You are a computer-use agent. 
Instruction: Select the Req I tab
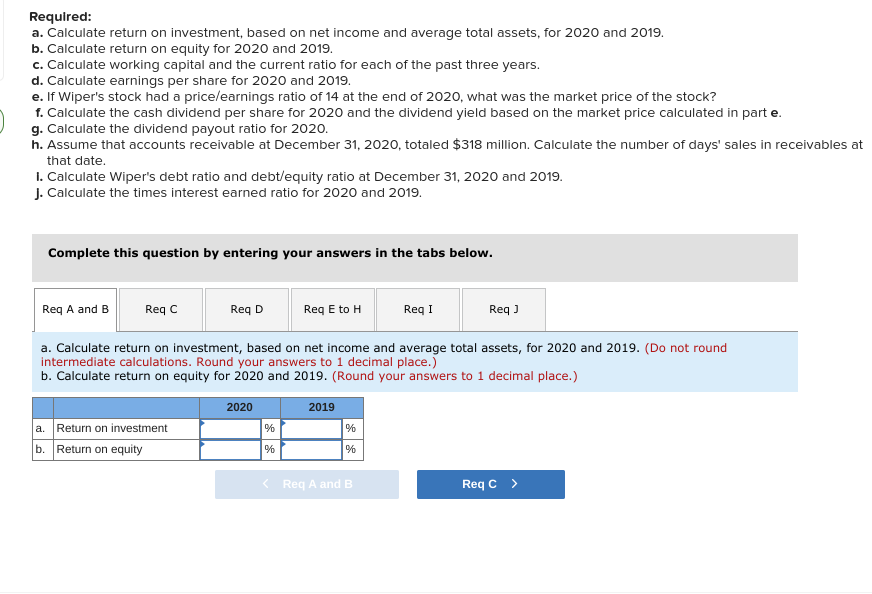click(x=417, y=309)
